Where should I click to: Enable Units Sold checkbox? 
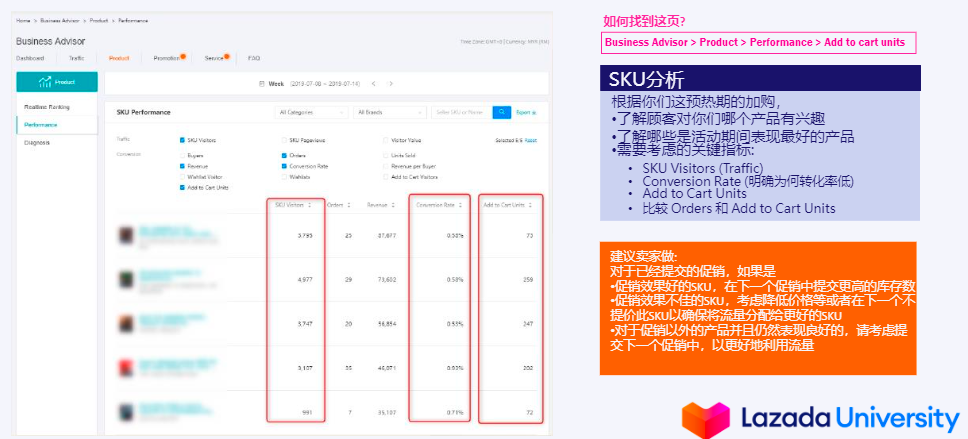click(386, 156)
